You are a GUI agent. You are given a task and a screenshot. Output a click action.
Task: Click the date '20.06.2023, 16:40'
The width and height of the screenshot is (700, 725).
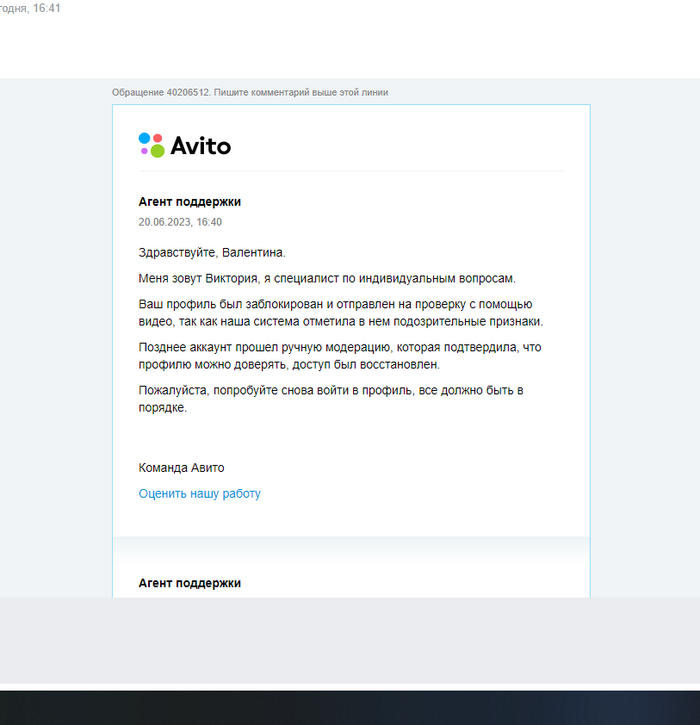coord(180,222)
